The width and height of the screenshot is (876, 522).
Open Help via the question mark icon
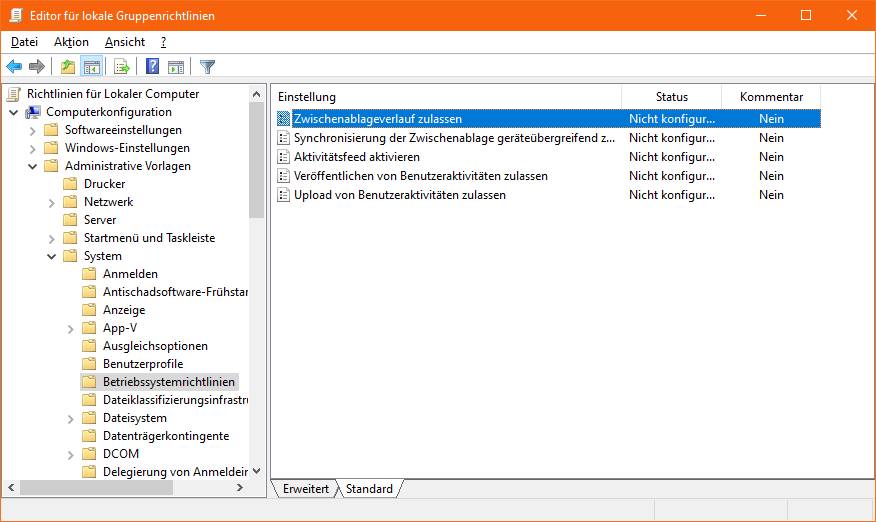pyautogui.click(x=152, y=67)
